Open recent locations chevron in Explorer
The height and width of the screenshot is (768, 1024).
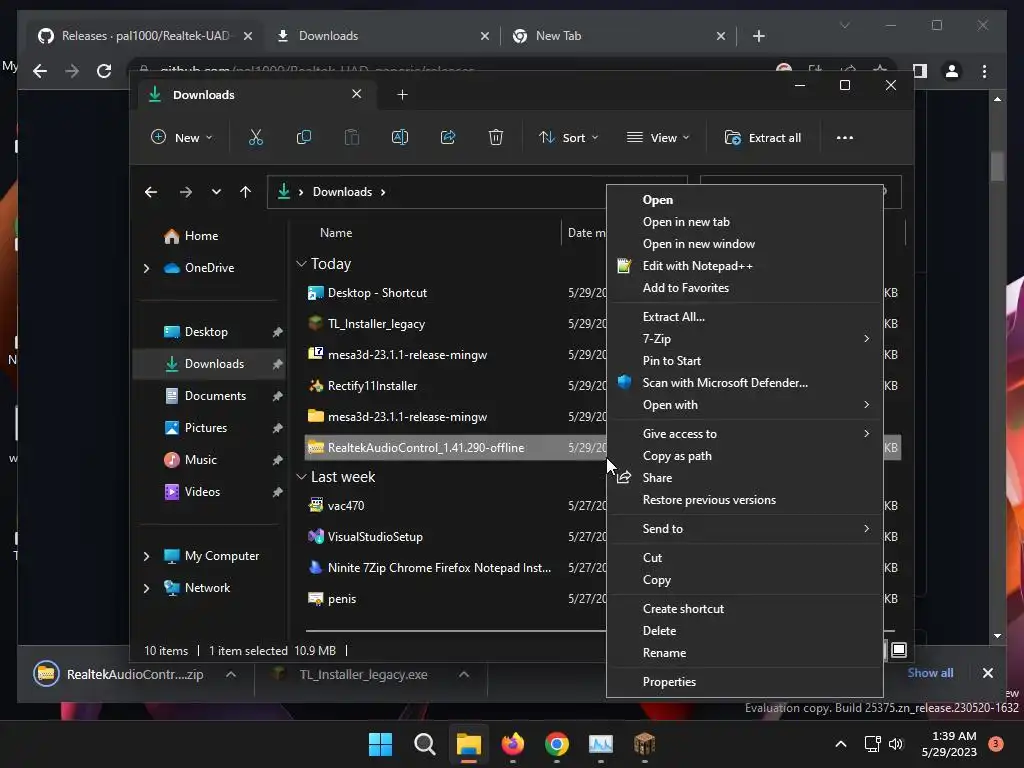click(216, 192)
